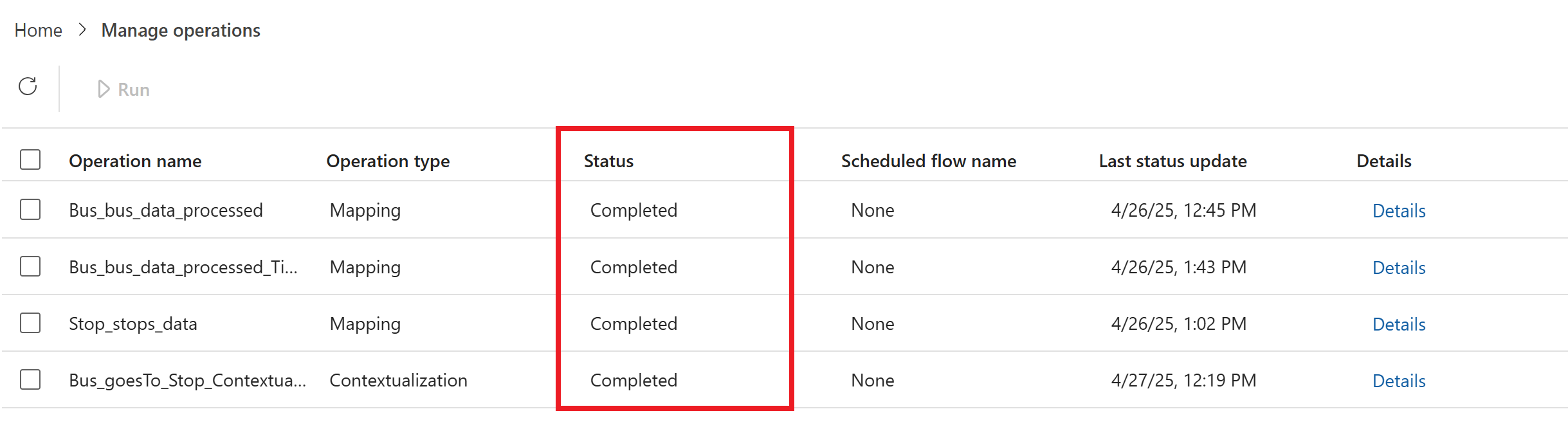Check the Bus_bus_data_processed_Ti... row checkbox
This screenshot has width=1568, height=427.
pos(30,266)
